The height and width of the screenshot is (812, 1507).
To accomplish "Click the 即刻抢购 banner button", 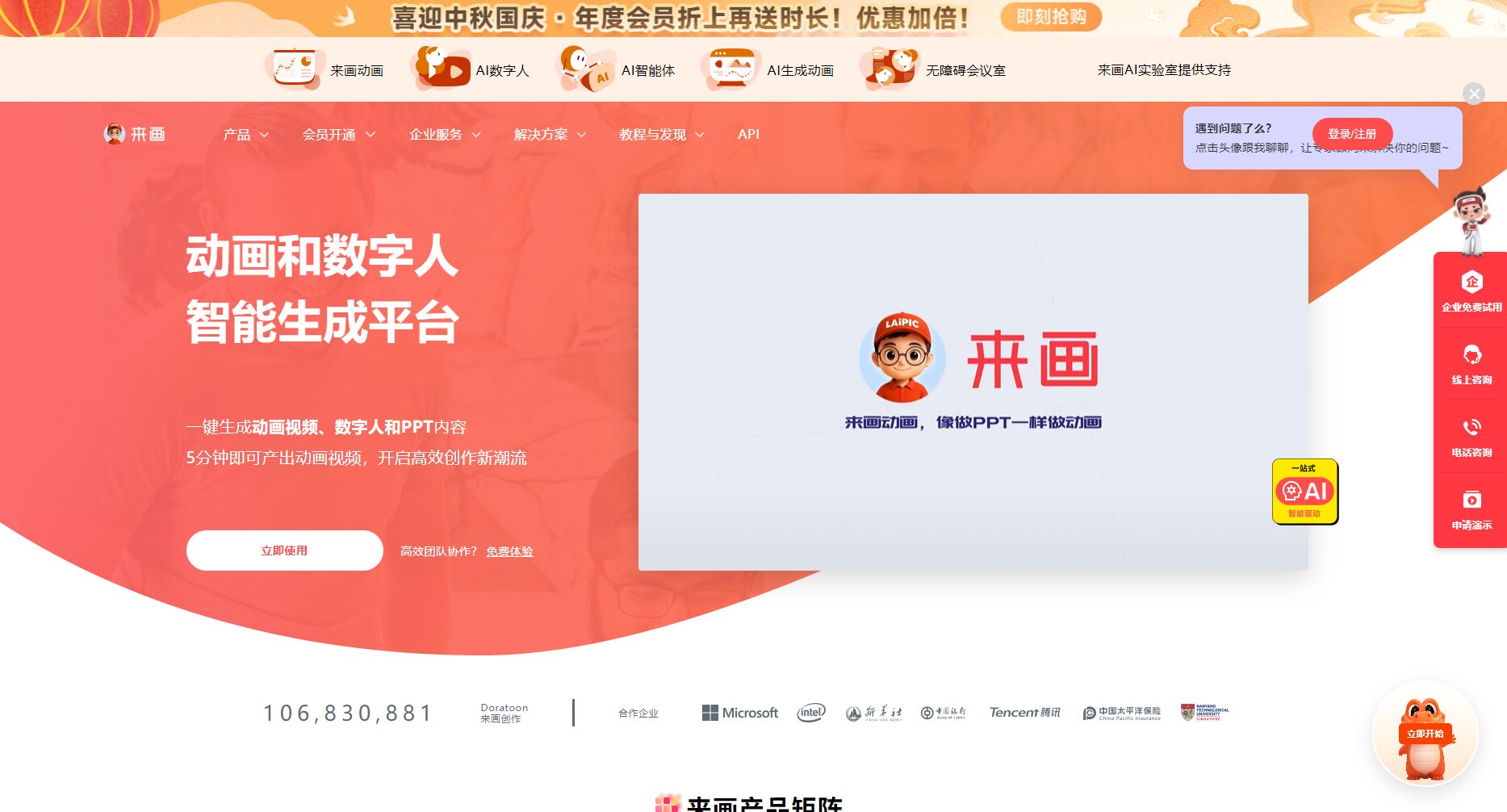I will [1051, 17].
